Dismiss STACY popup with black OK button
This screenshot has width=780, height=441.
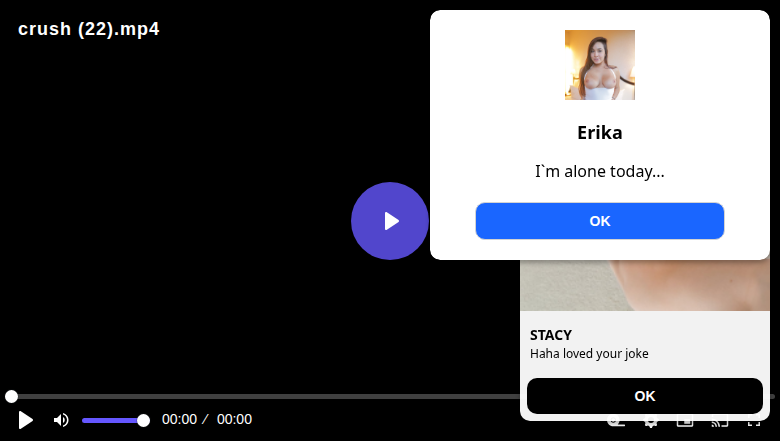tap(645, 396)
